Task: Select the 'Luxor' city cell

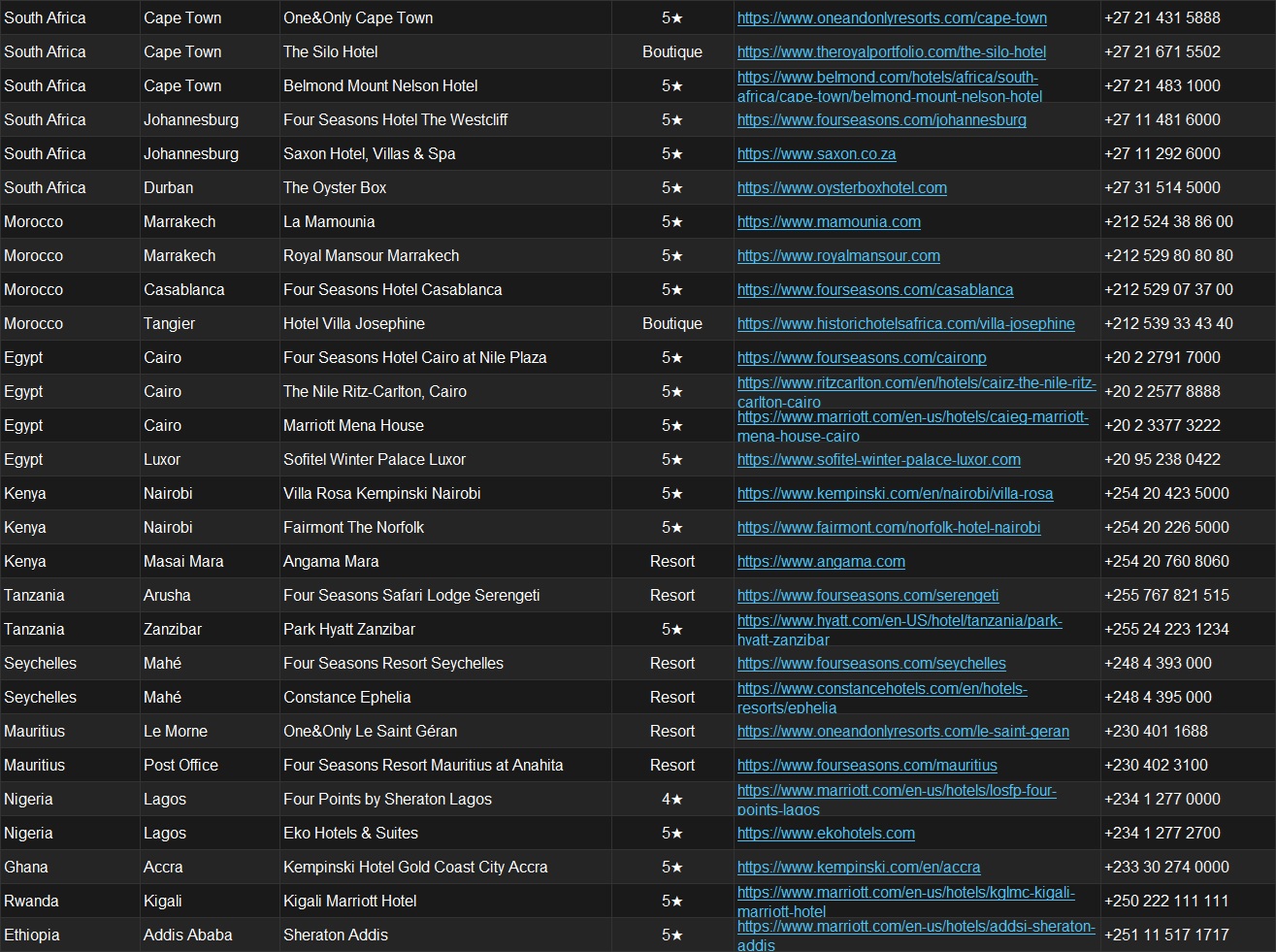Action: click(x=210, y=459)
